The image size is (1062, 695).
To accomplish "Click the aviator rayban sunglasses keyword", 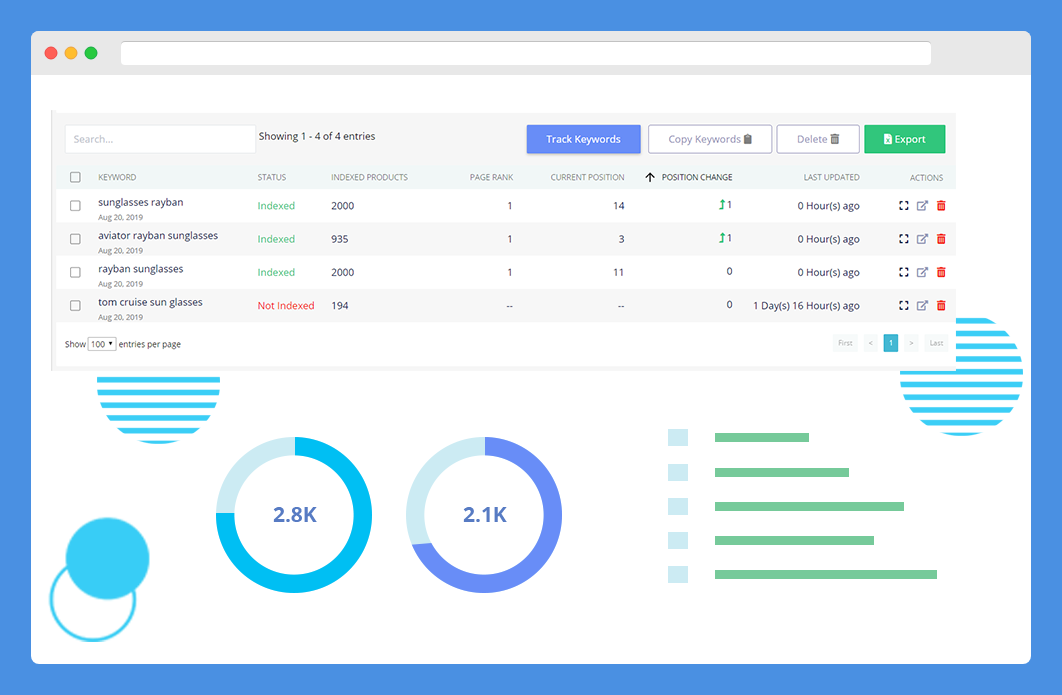I will point(158,235).
